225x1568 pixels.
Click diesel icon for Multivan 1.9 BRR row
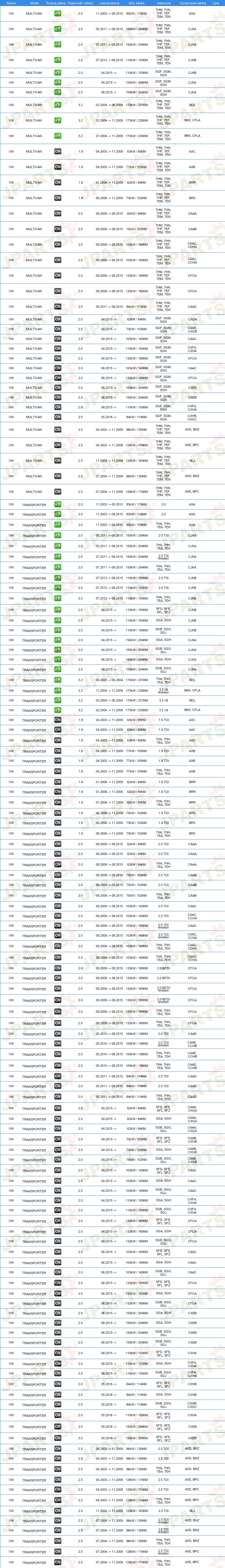pyautogui.click(x=57, y=182)
